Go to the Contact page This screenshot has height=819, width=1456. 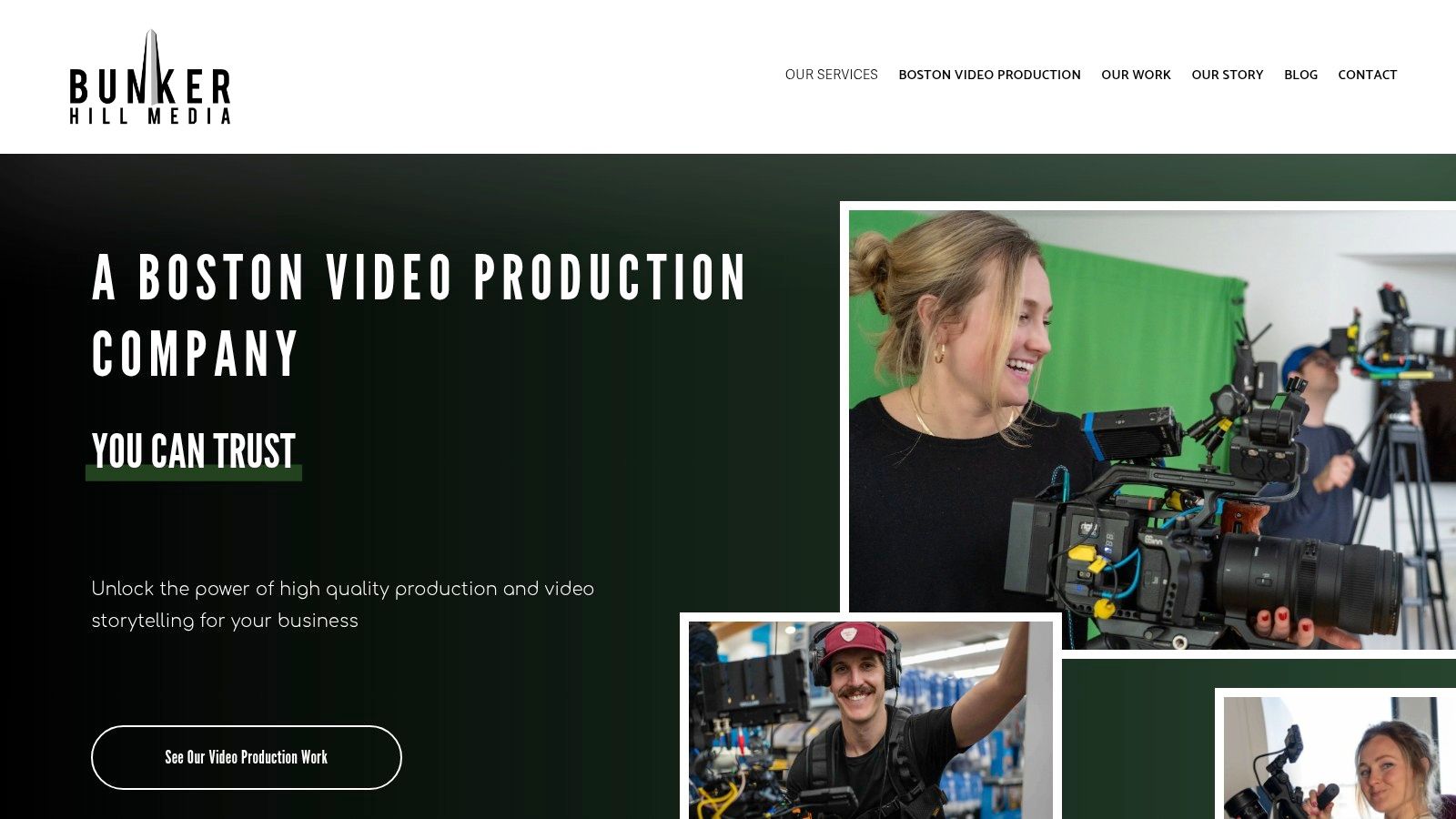click(1367, 75)
